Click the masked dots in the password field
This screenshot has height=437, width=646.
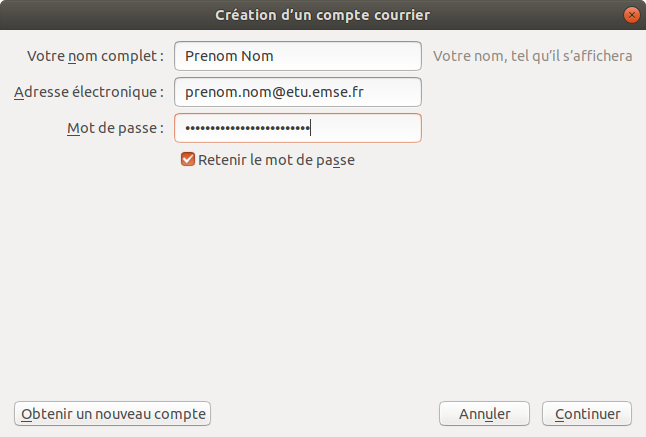point(247,128)
